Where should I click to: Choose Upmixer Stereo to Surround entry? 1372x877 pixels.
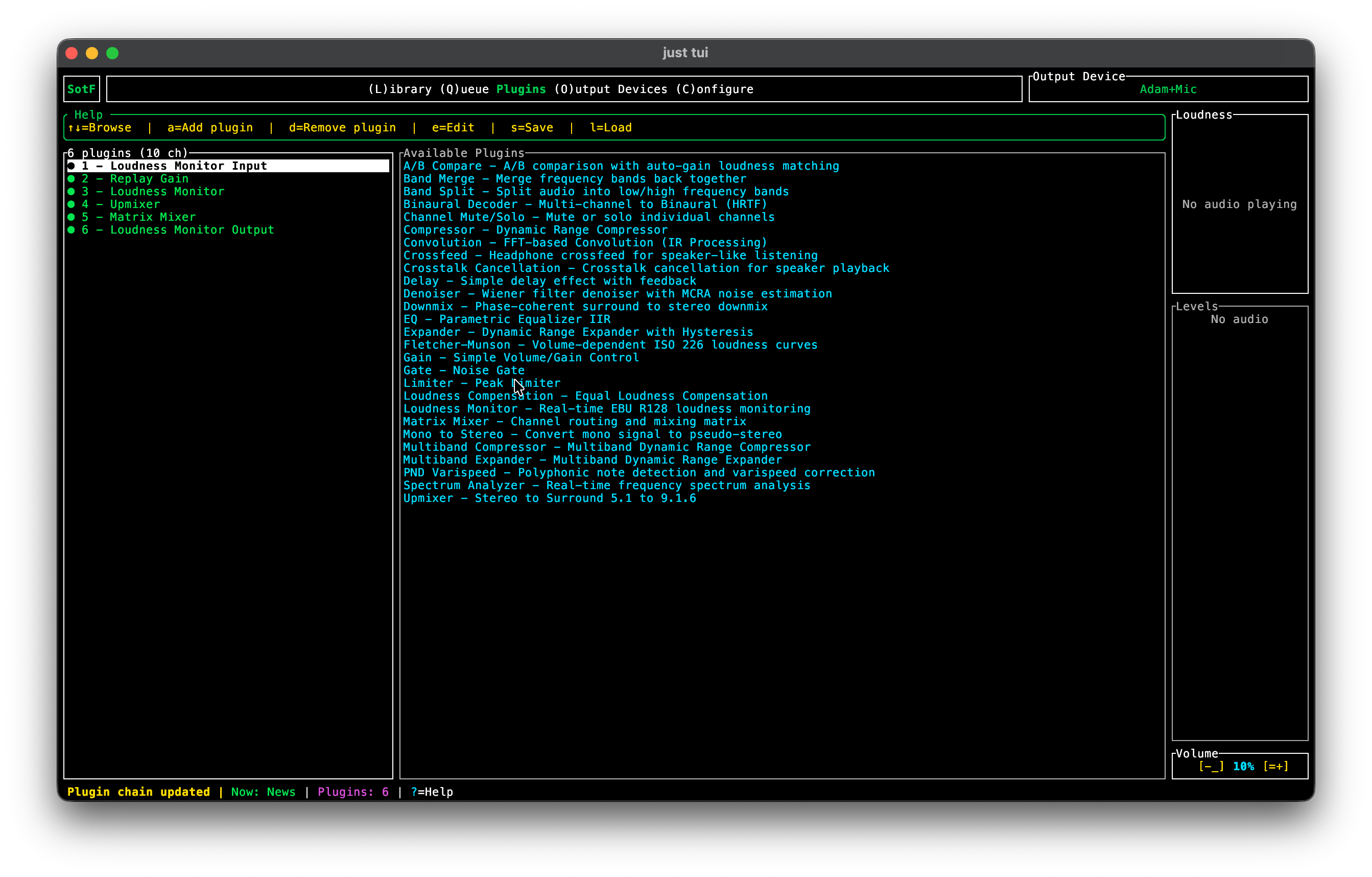(x=550, y=498)
